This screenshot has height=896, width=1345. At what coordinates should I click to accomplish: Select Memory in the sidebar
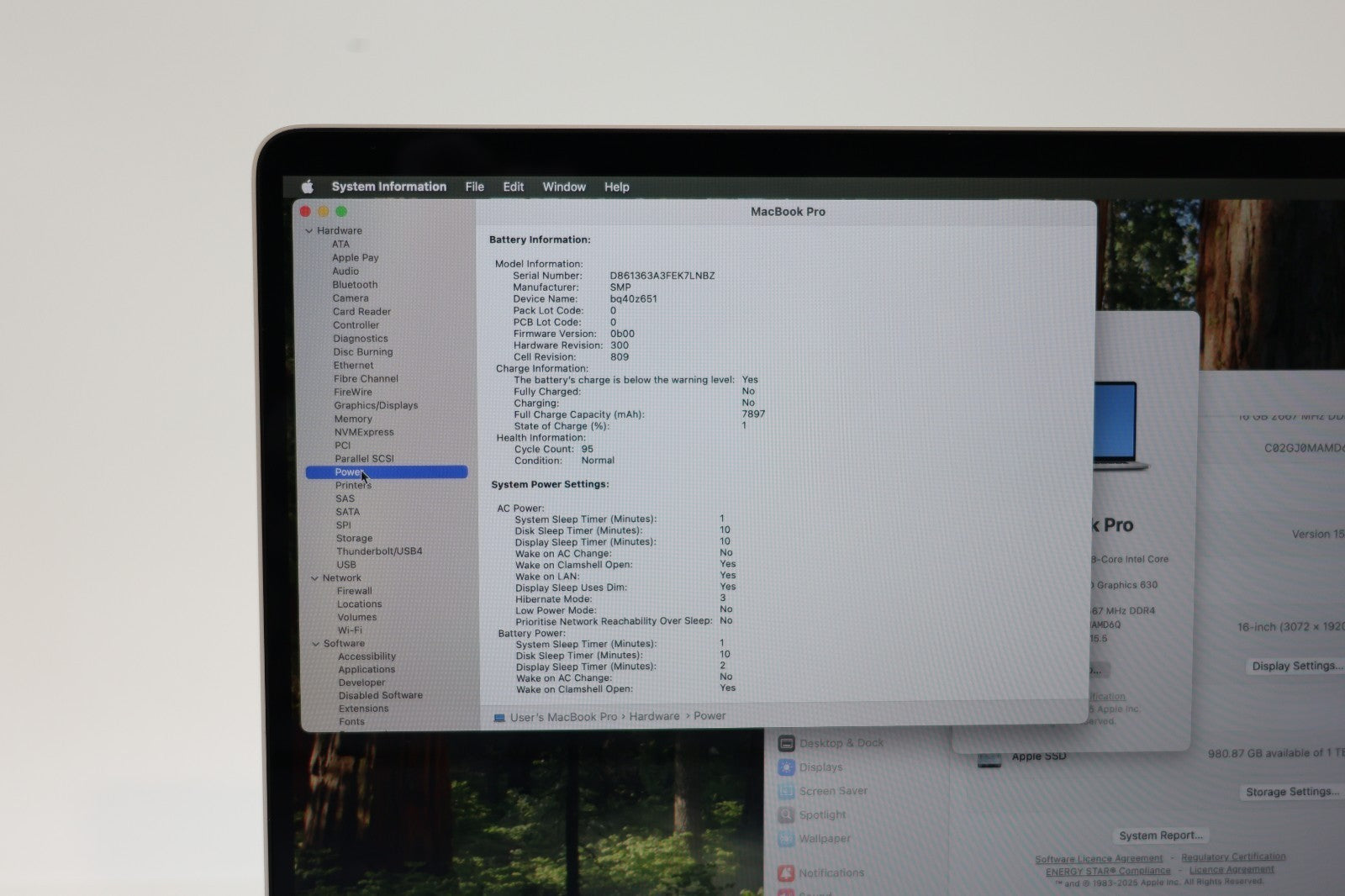[x=353, y=419]
